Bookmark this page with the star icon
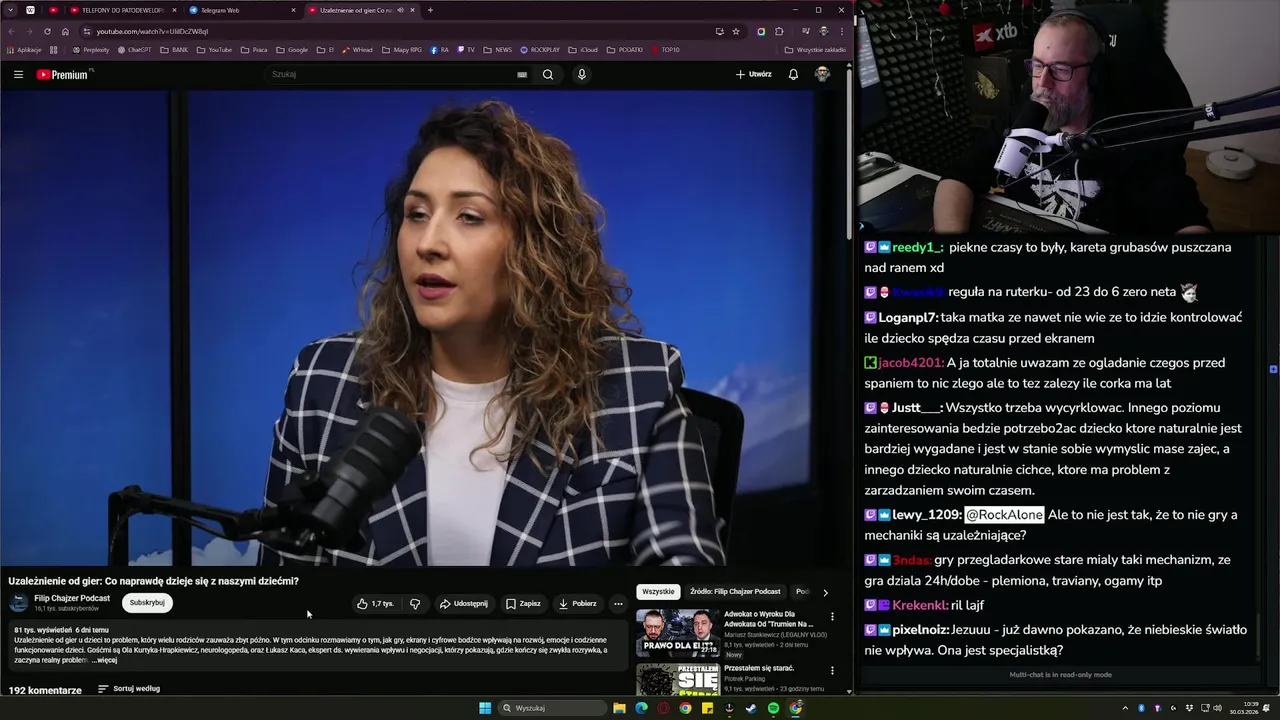The width and height of the screenshot is (1280, 720). [x=736, y=31]
